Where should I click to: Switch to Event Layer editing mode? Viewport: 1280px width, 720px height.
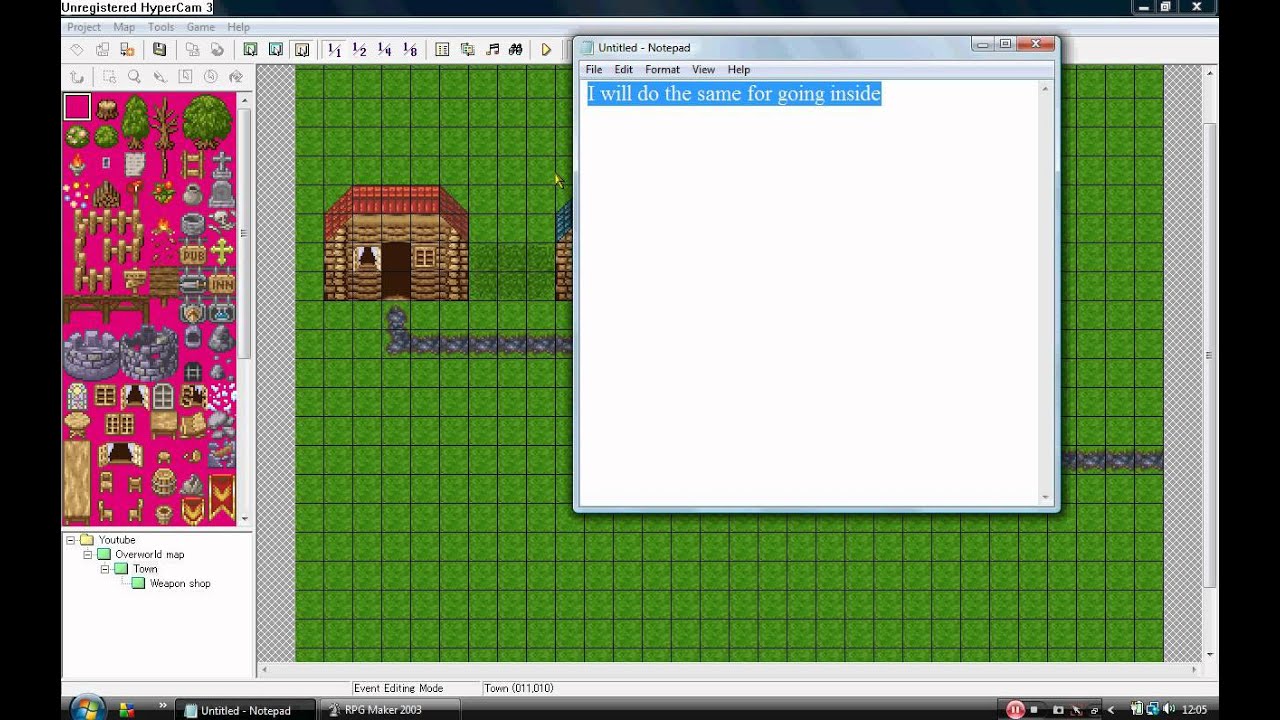[x=301, y=49]
